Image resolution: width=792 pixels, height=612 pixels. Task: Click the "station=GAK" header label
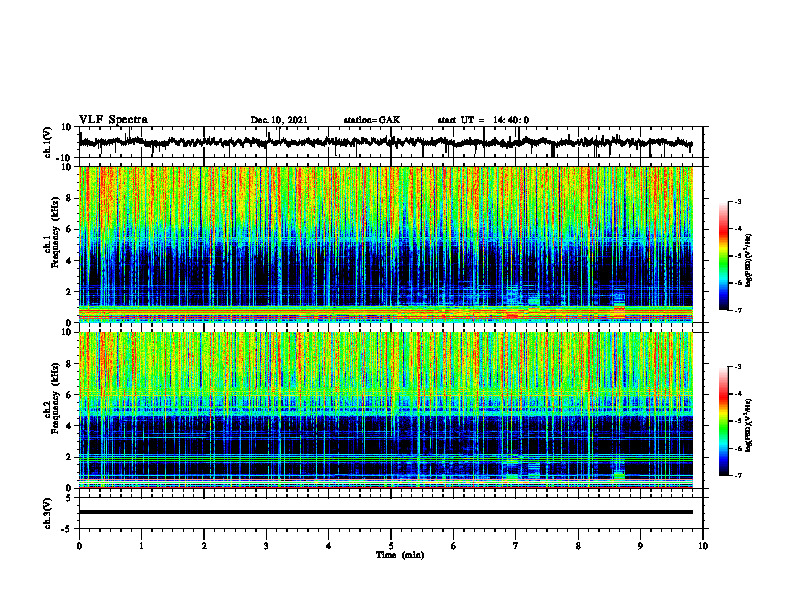(372, 120)
